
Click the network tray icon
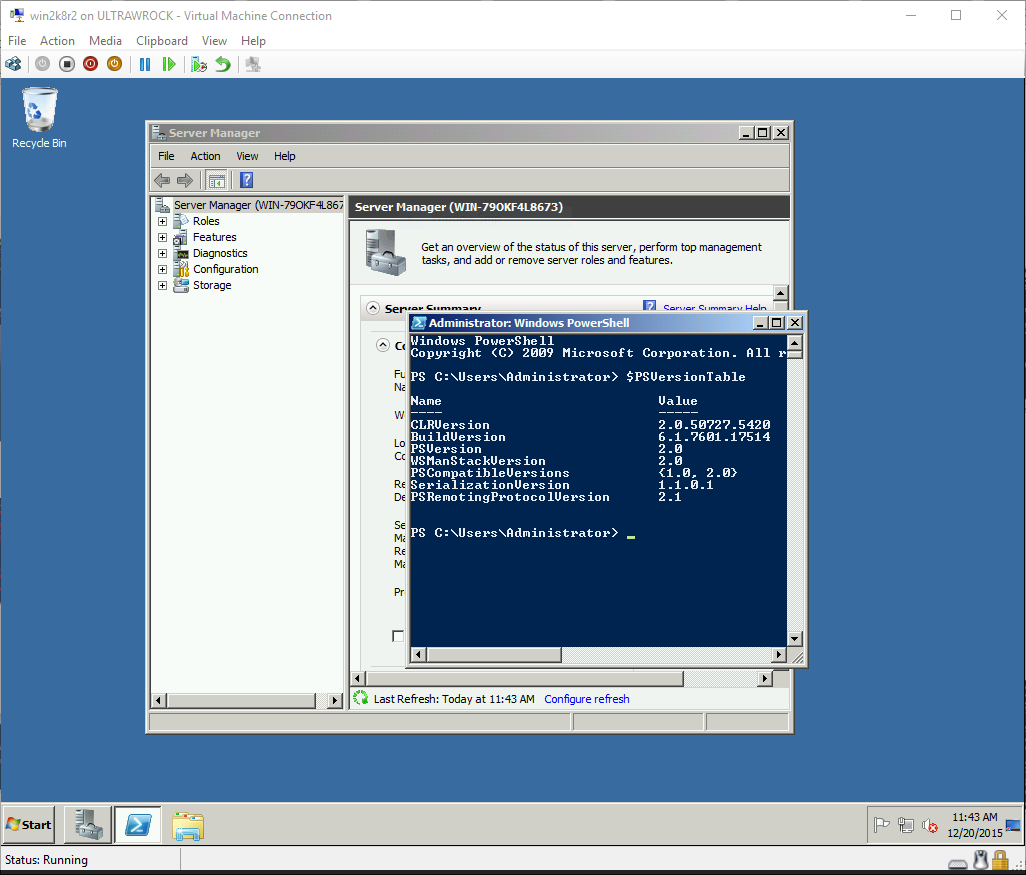tap(906, 825)
